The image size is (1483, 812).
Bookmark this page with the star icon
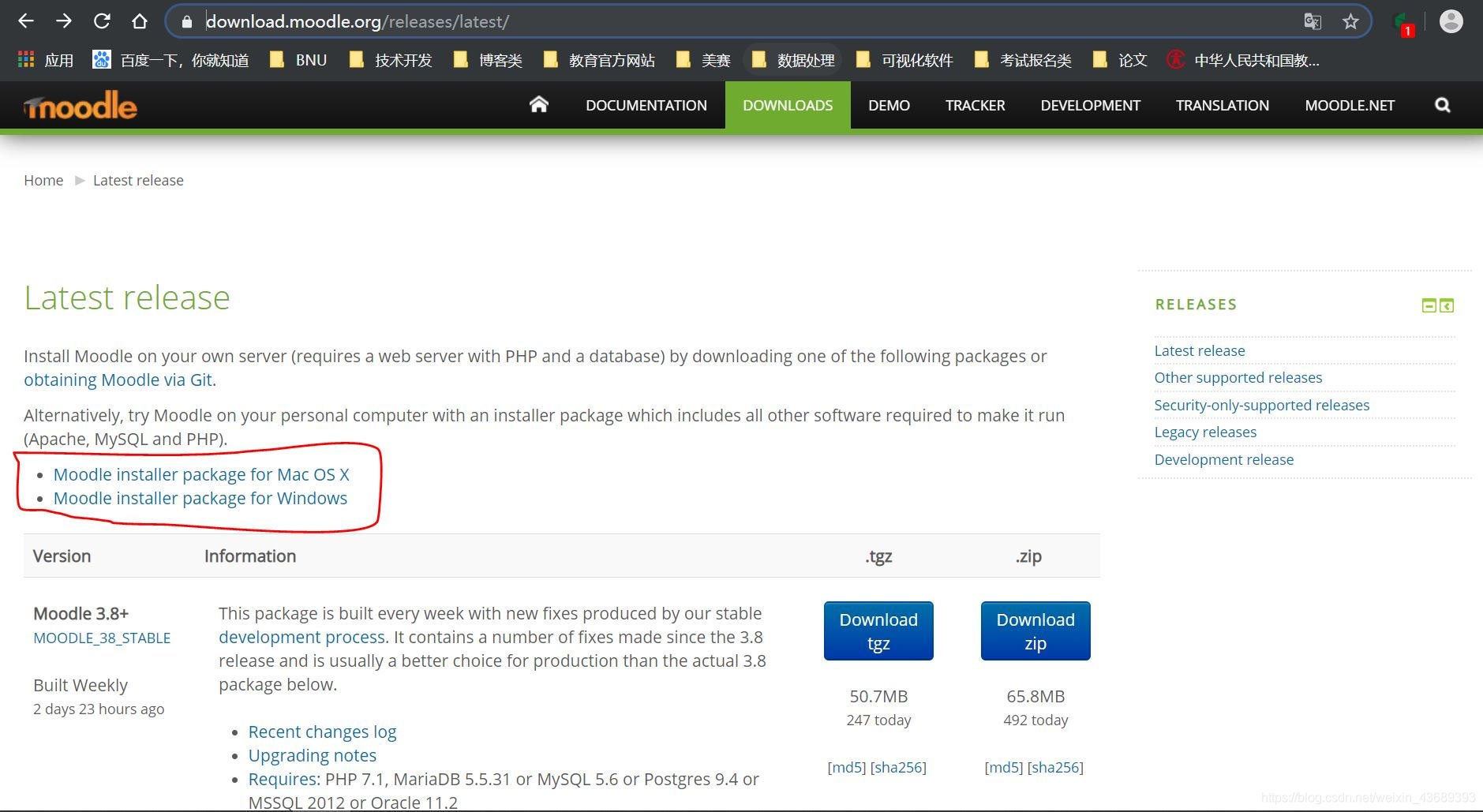pyautogui.click(x=1350, y=21)
